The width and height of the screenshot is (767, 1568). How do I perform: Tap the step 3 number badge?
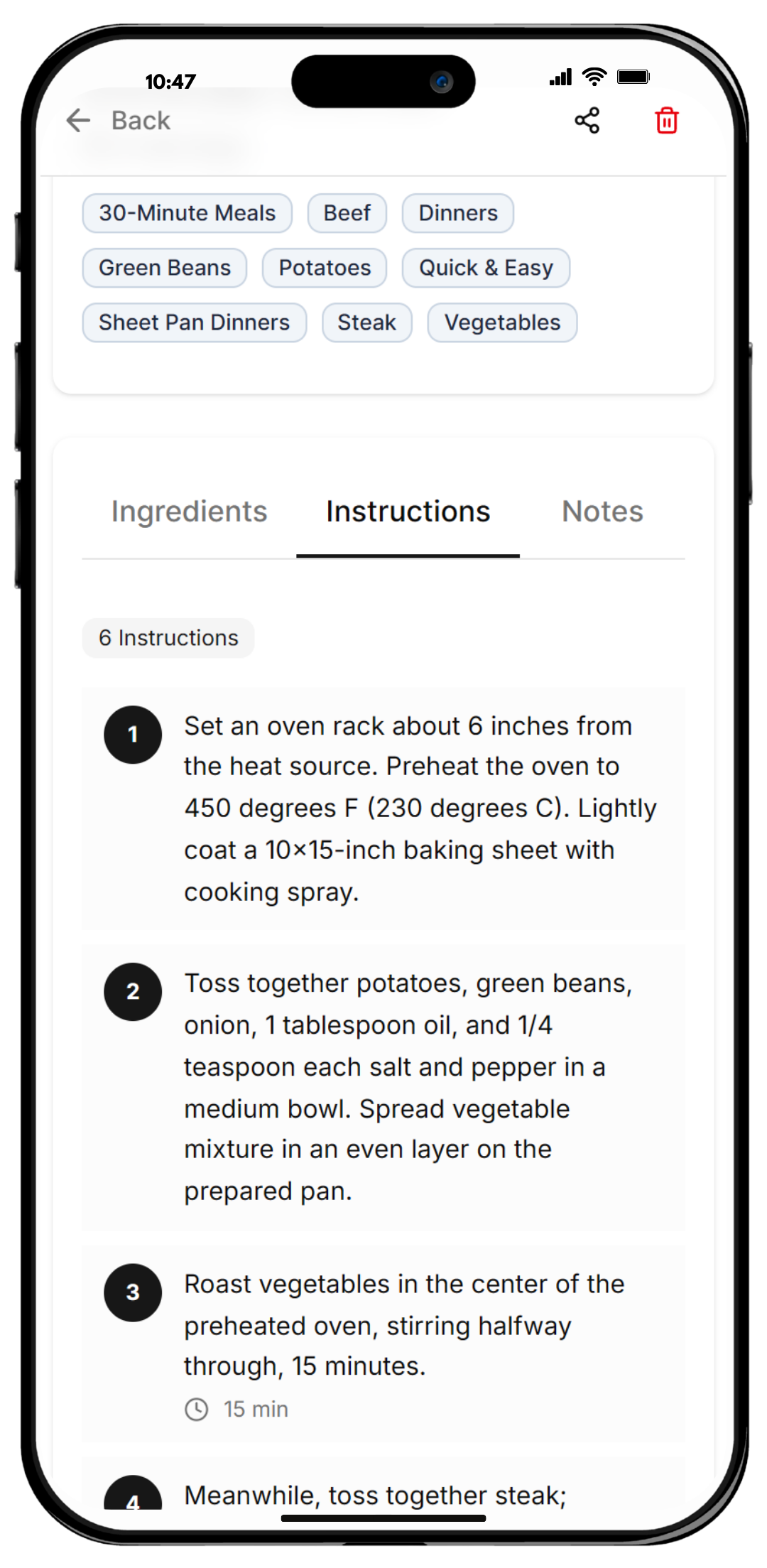tap(133, 1292)
